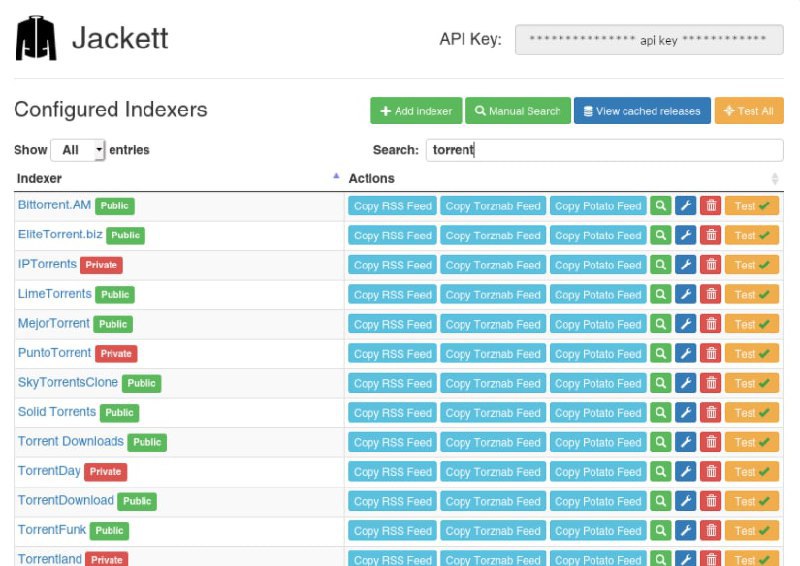Viewport: 800px width, 566px height.
Task: Open wrench settings for TorrentDownload
Action: point(685,501)
